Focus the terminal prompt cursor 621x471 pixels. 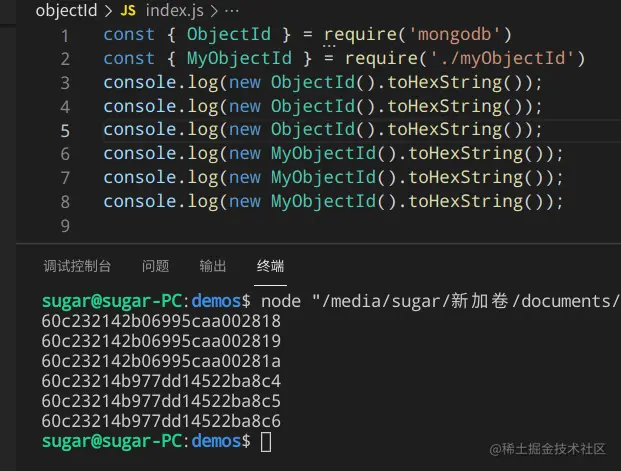point(266,442)
